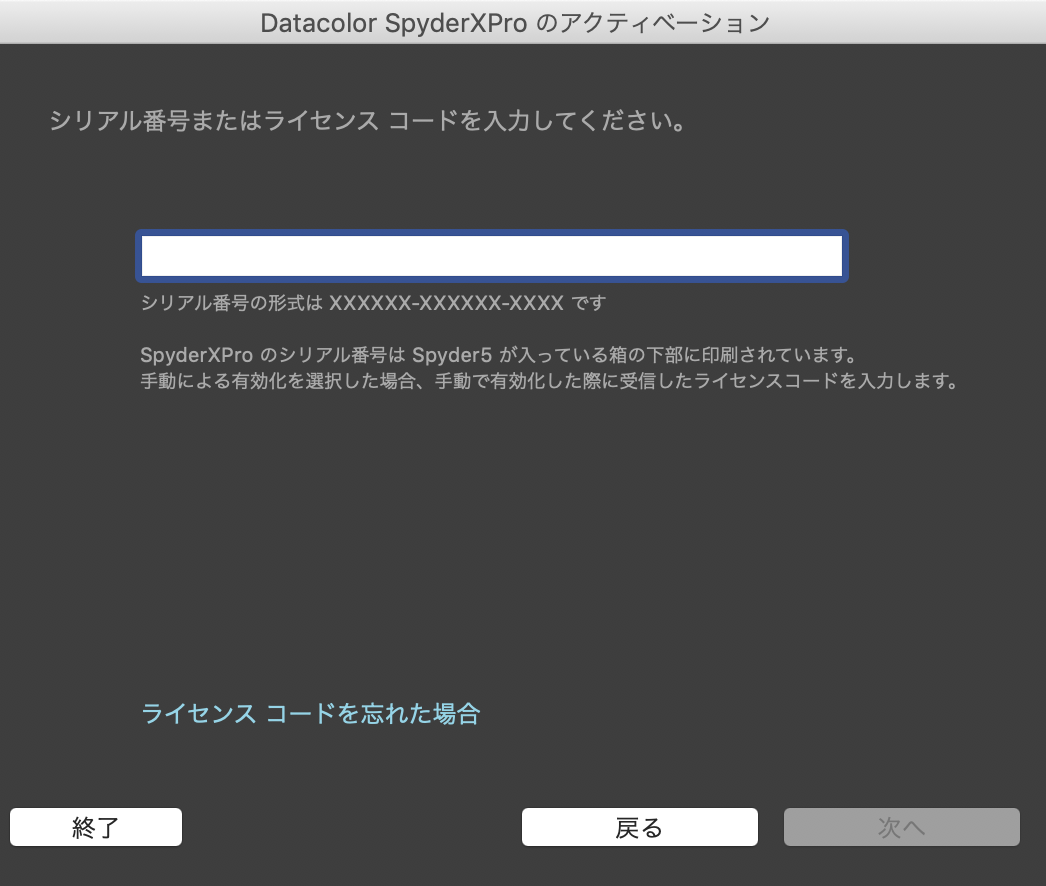
Task: Click the XXXXXX-XXXXXX-XXXX format example
Action: coord(446,302)
